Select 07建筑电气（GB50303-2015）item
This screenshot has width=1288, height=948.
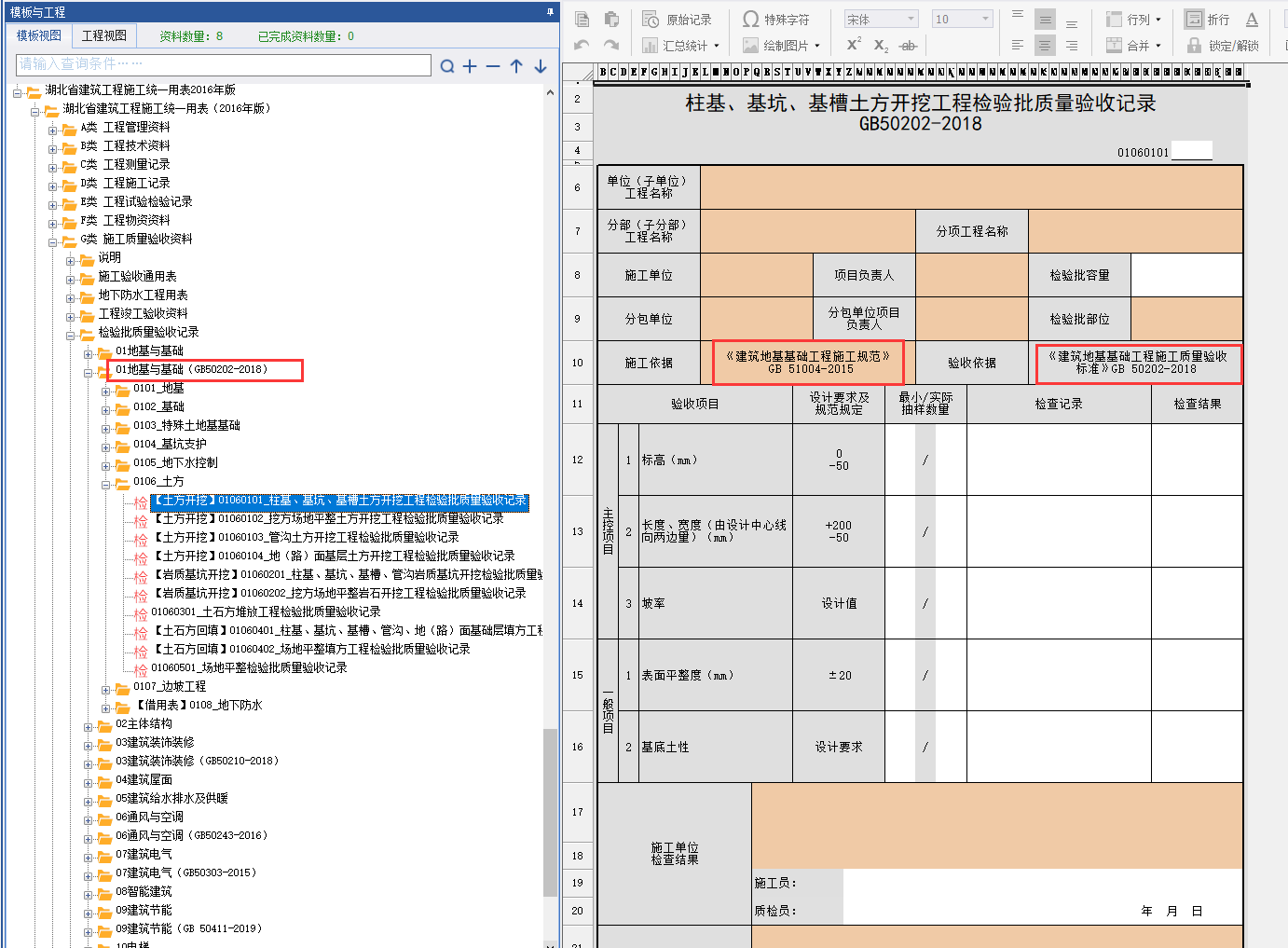pyautogui.click(x=185, y=872)
